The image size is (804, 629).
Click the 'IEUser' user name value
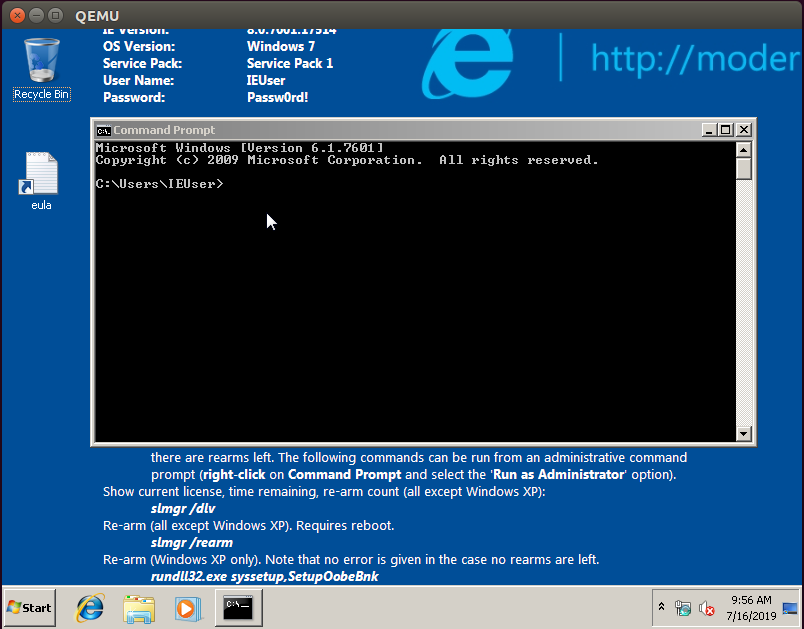266,80
